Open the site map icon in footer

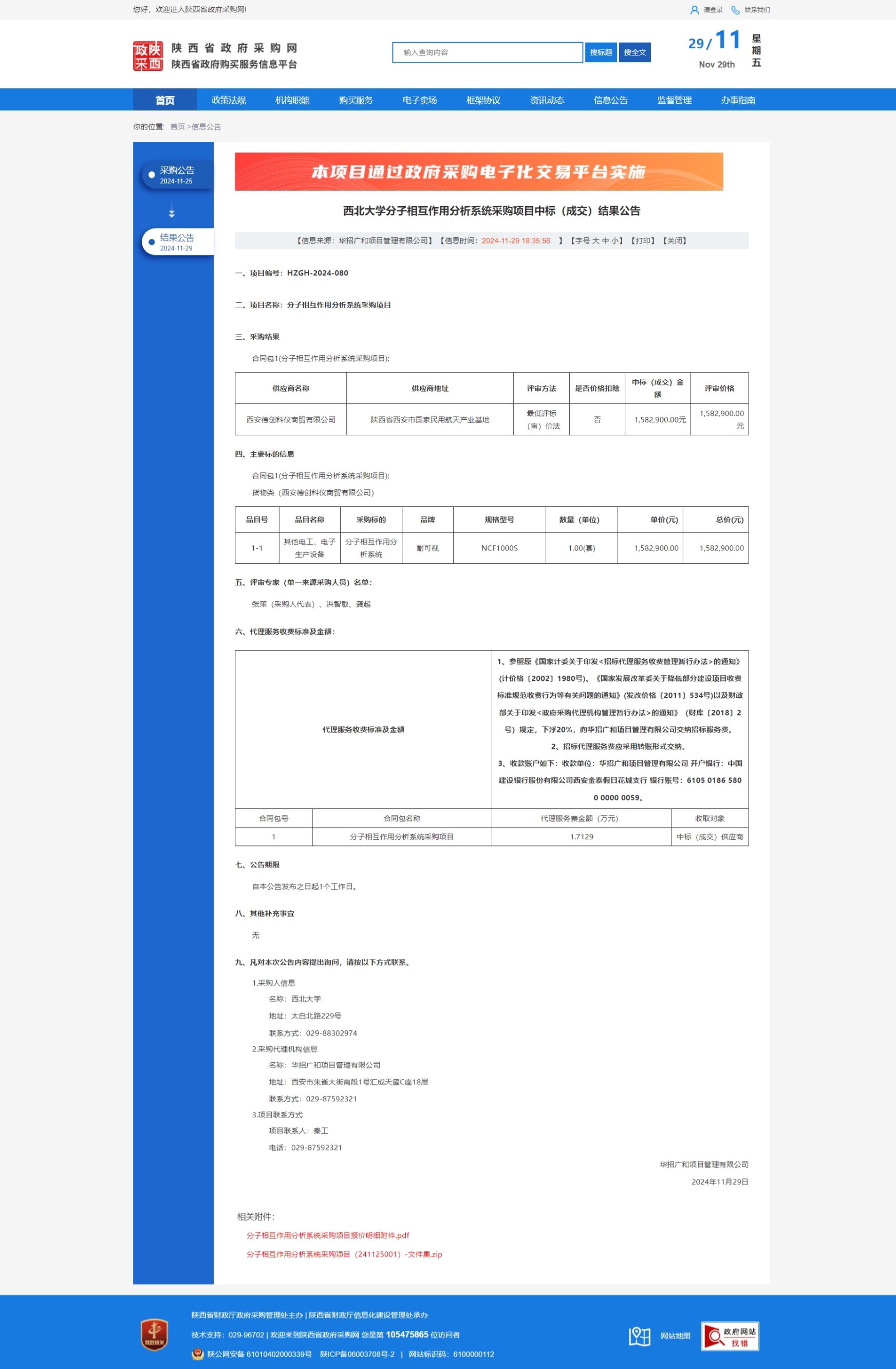(639, 1336)
